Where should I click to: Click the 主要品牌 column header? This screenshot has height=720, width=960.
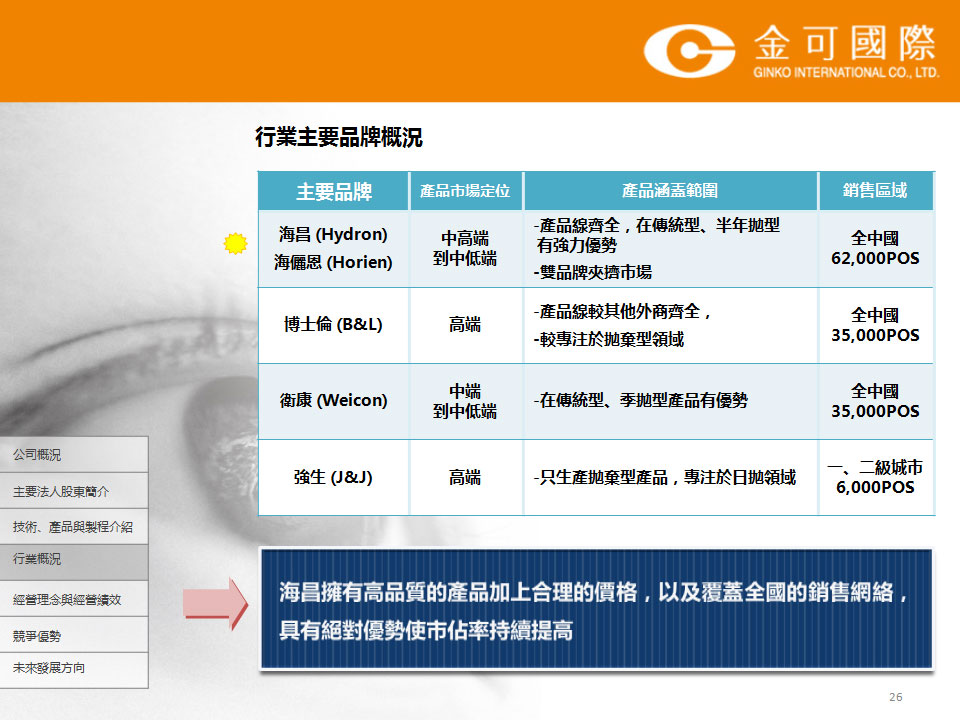334,192
